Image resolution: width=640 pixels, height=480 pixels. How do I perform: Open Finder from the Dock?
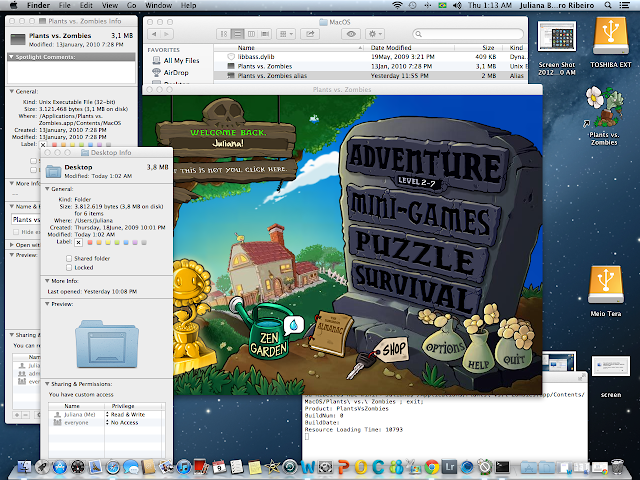tap(24, 467)
